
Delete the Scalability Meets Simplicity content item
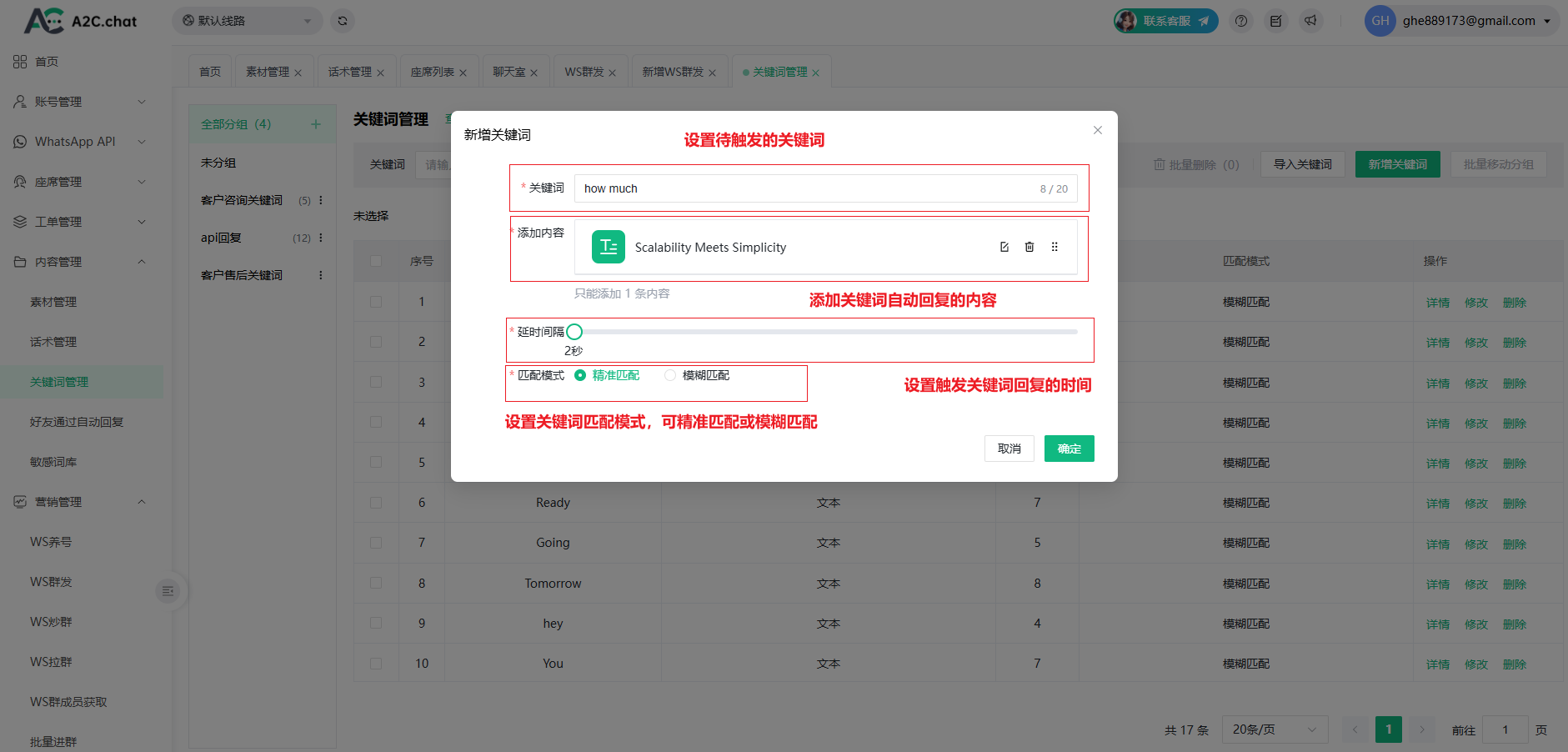[1029, 247]
